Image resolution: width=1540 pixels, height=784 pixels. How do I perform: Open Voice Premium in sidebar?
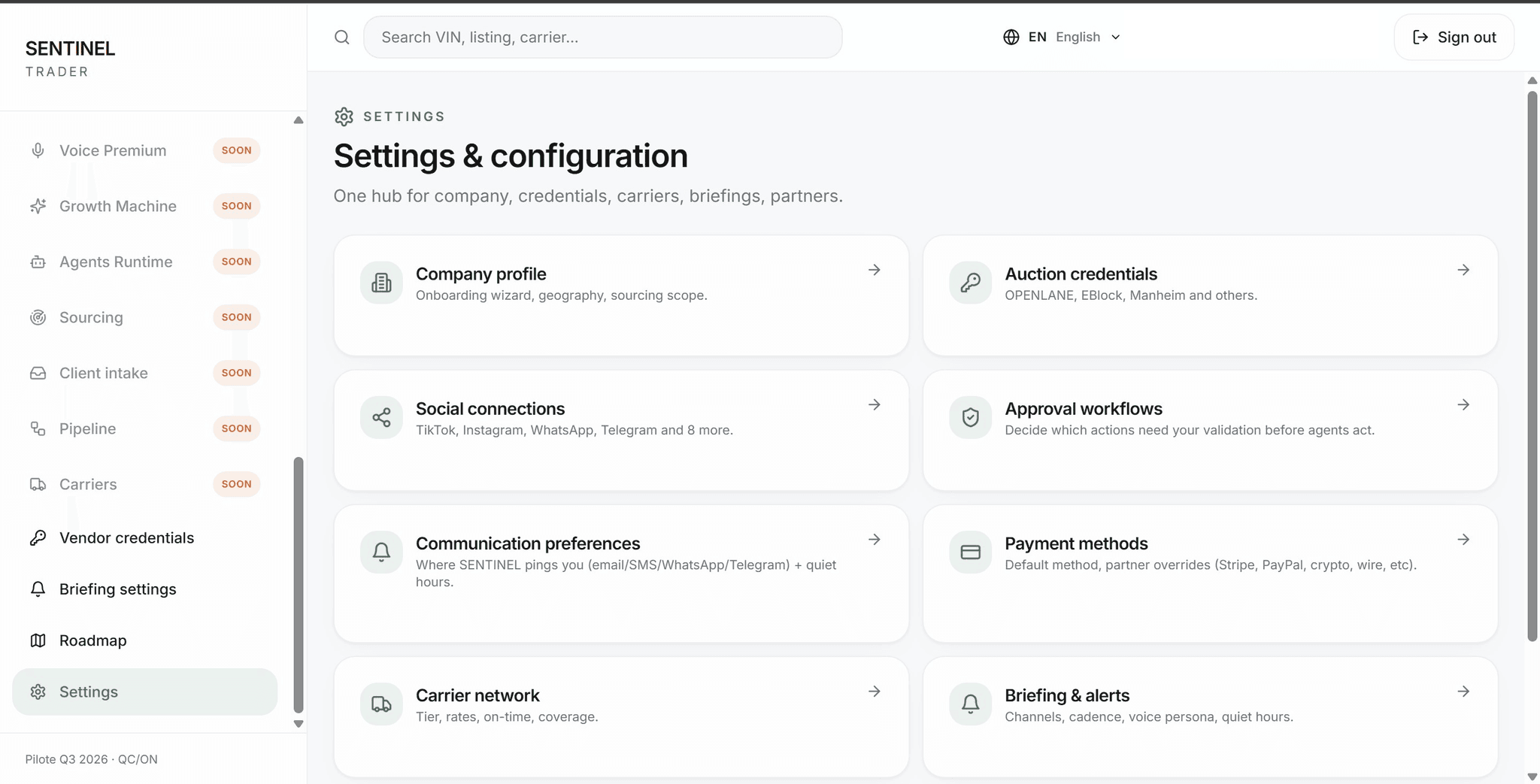pyautogui.click(x=144, y=150)
